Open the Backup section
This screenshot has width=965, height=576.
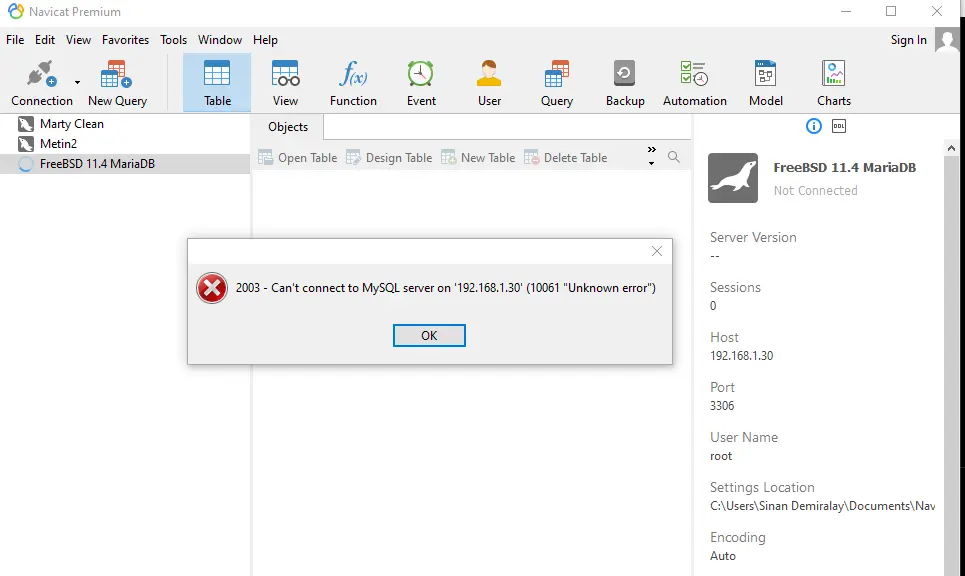coord(625,83)
